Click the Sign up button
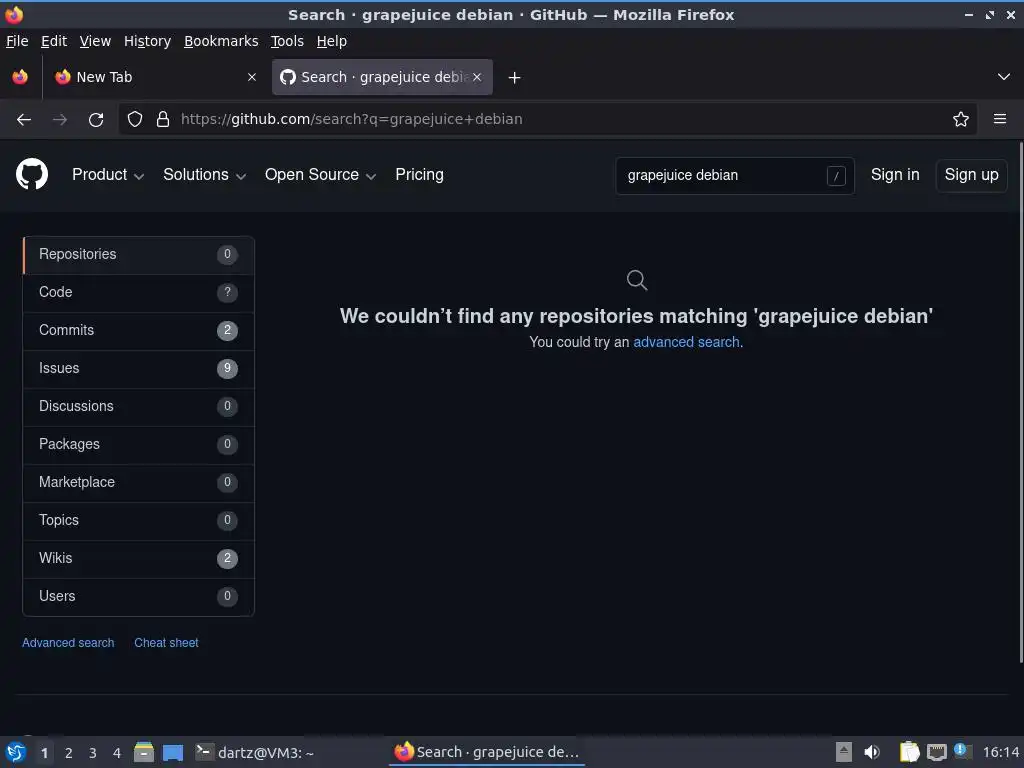1024x768 pixels. pyautogui.click(x=971, y=175)
